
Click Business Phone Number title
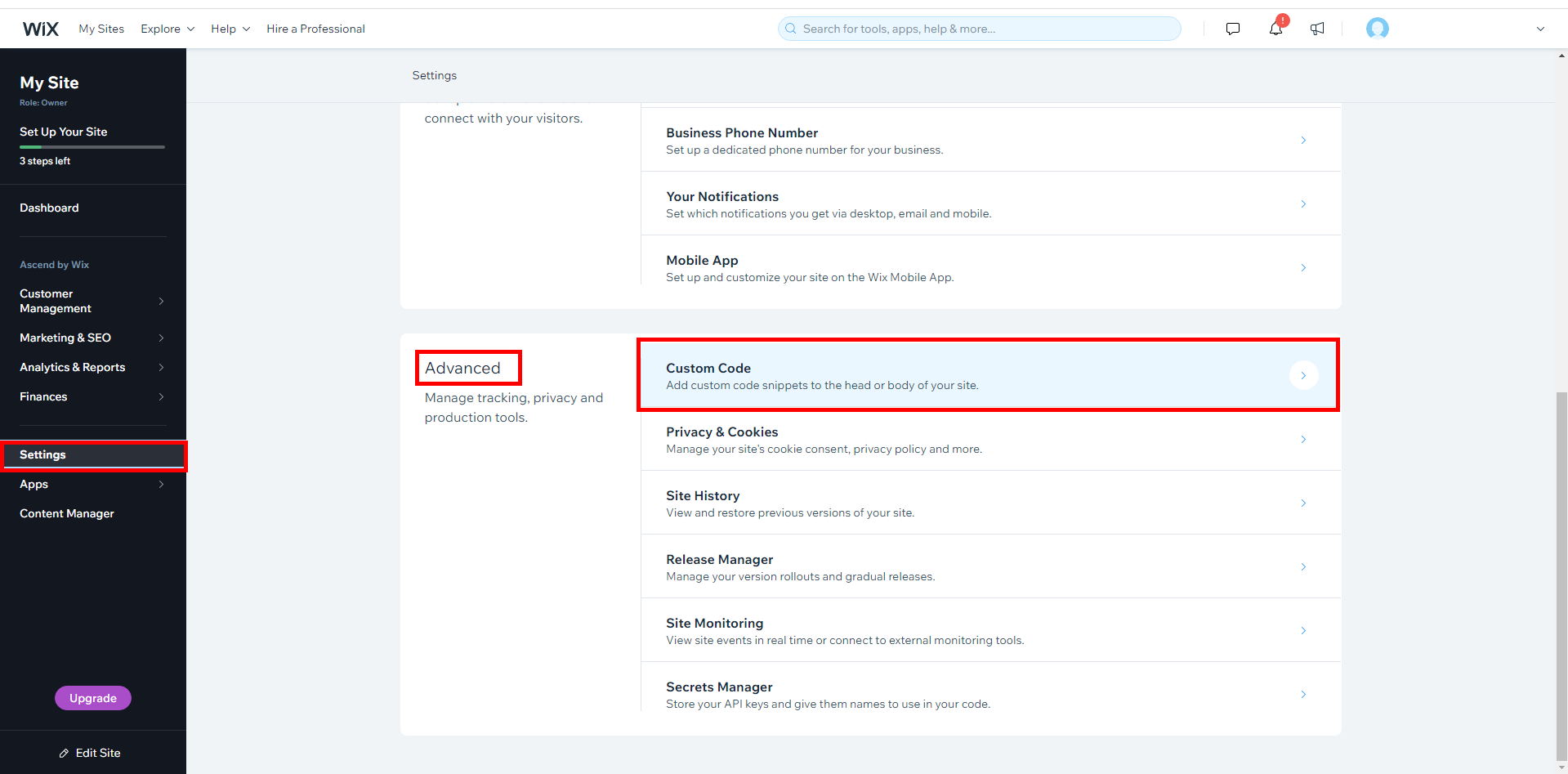pyautogui.click(x=742, y=132)
